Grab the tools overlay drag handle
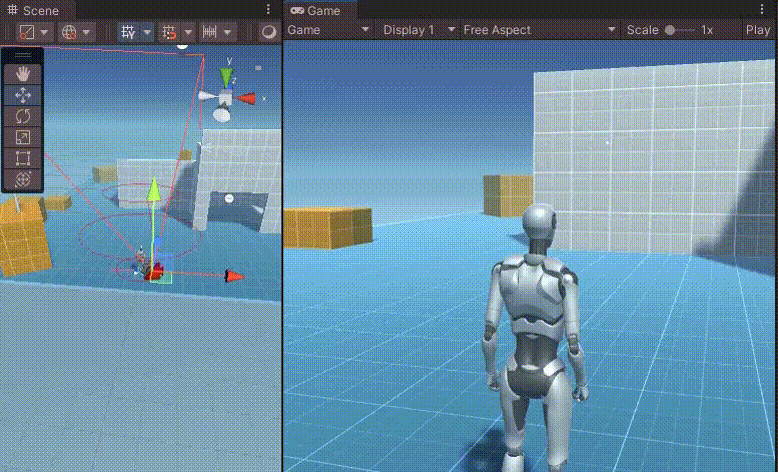The width and height of the screenshot is (778, 472). (x=23, y=55)
